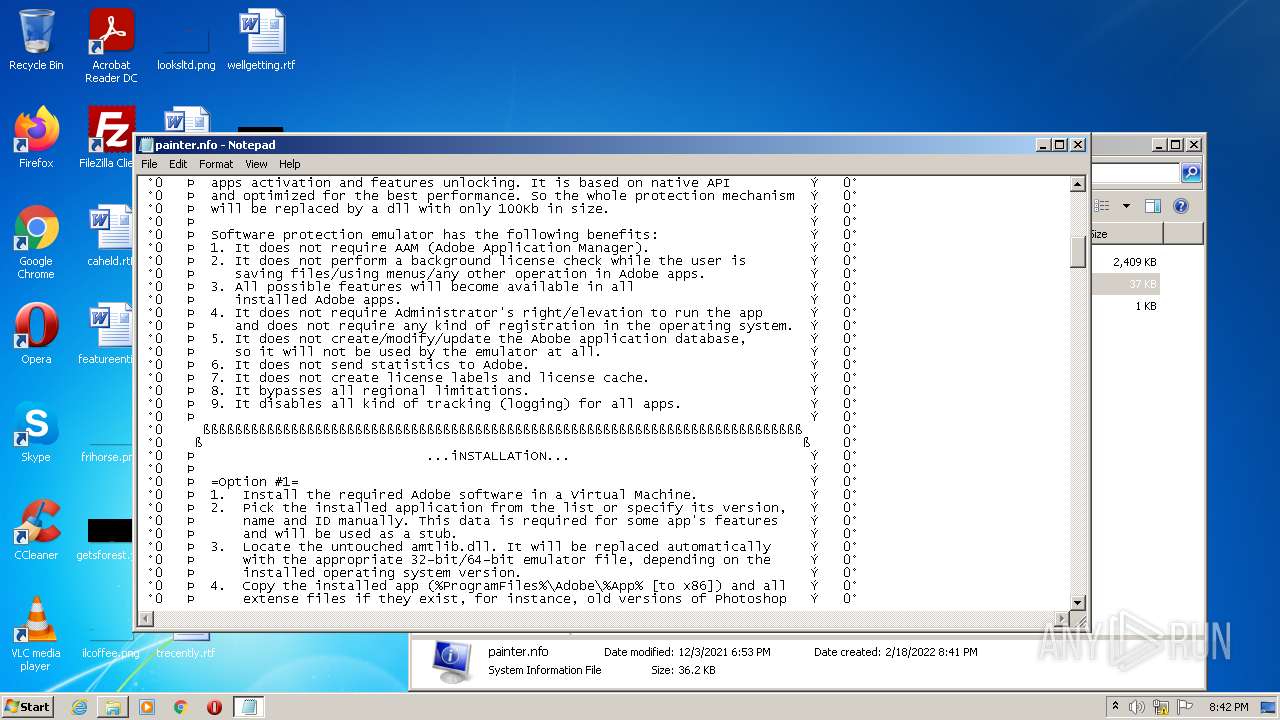Open the Google Chrome desktop shortcut
1280x720 pixels.
(36, 242)
